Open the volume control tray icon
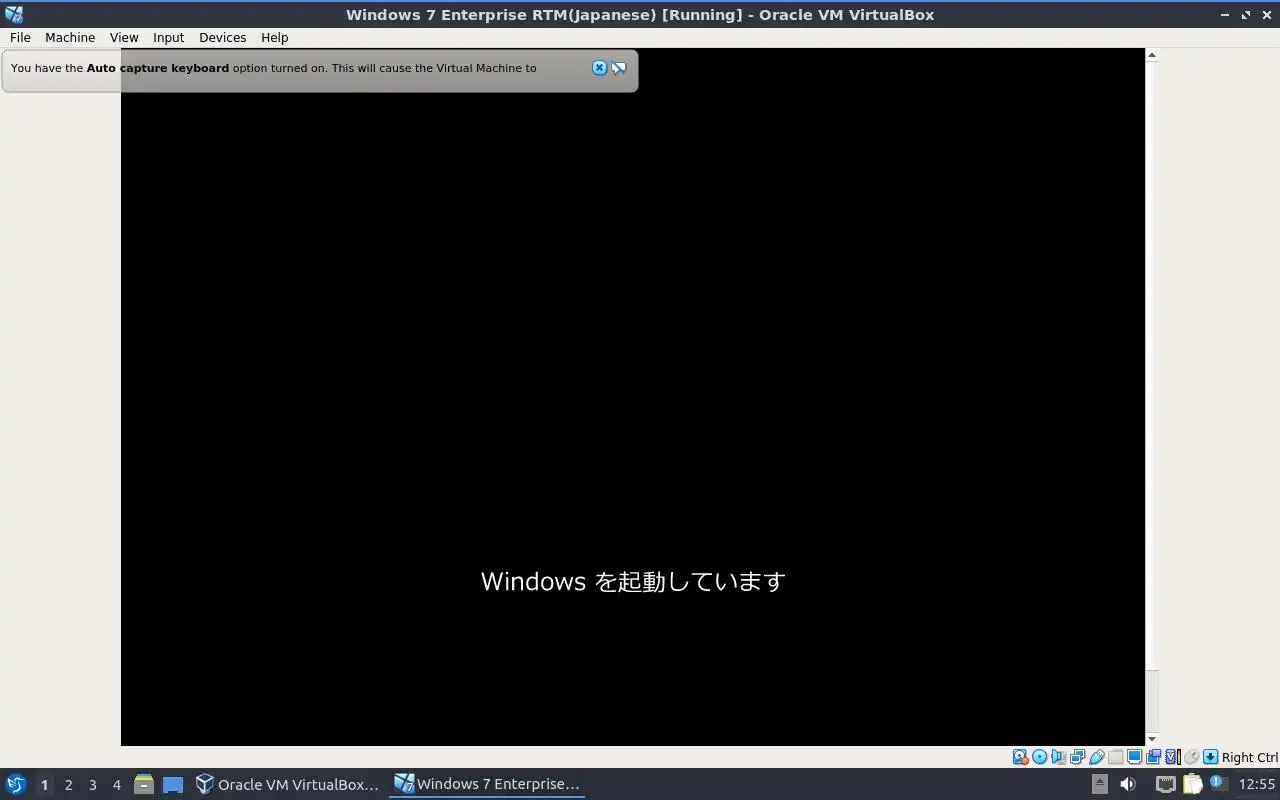This screenshot has width=1280, height=800. [x=1128, y=784]
